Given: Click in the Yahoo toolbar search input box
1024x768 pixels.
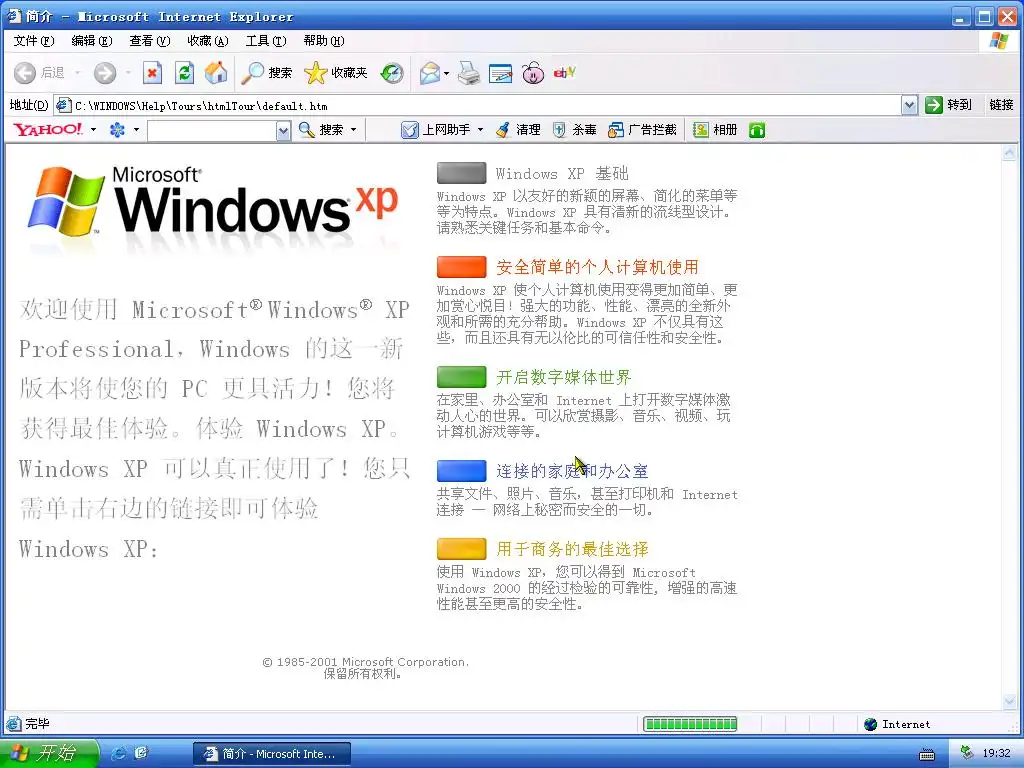Looking at the screenshot, I should 212,131.
